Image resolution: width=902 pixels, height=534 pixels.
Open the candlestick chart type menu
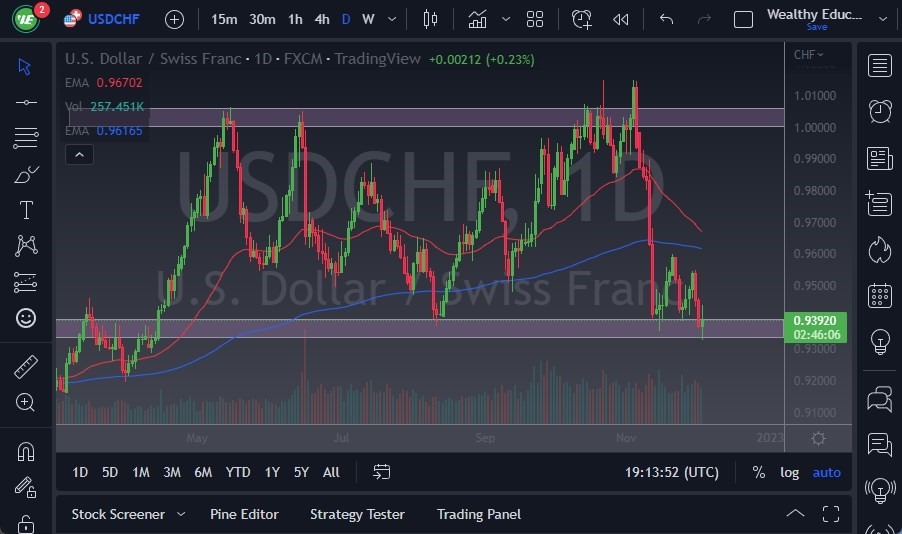[430, 20]
